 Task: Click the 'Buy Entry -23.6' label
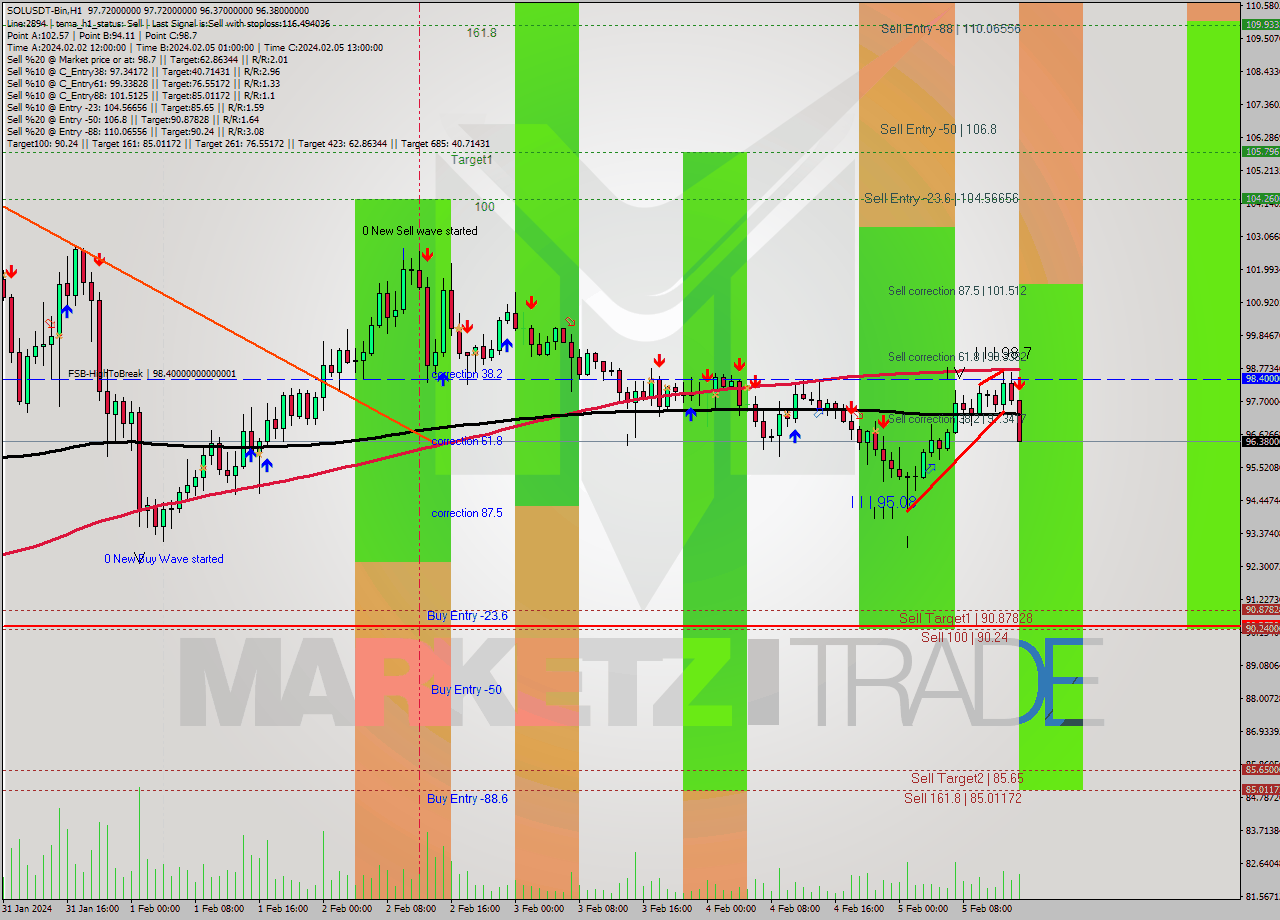[x=467, y=616]
